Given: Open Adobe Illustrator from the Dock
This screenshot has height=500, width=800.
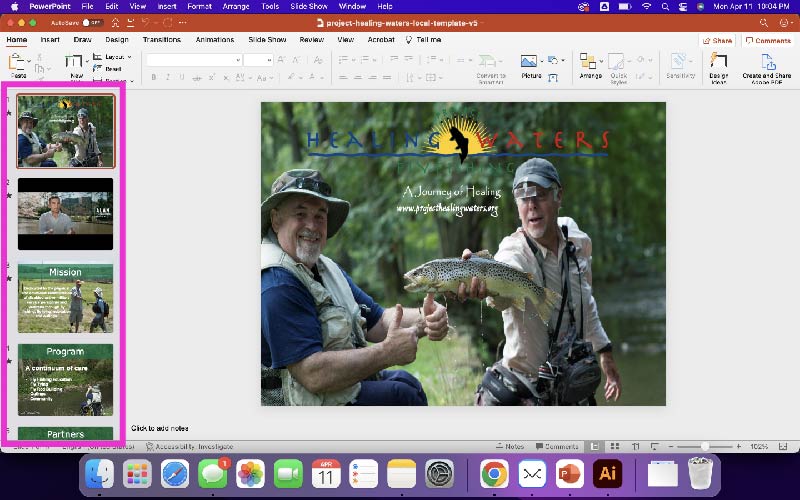Looking at the screenshot, I should point(608,473).
